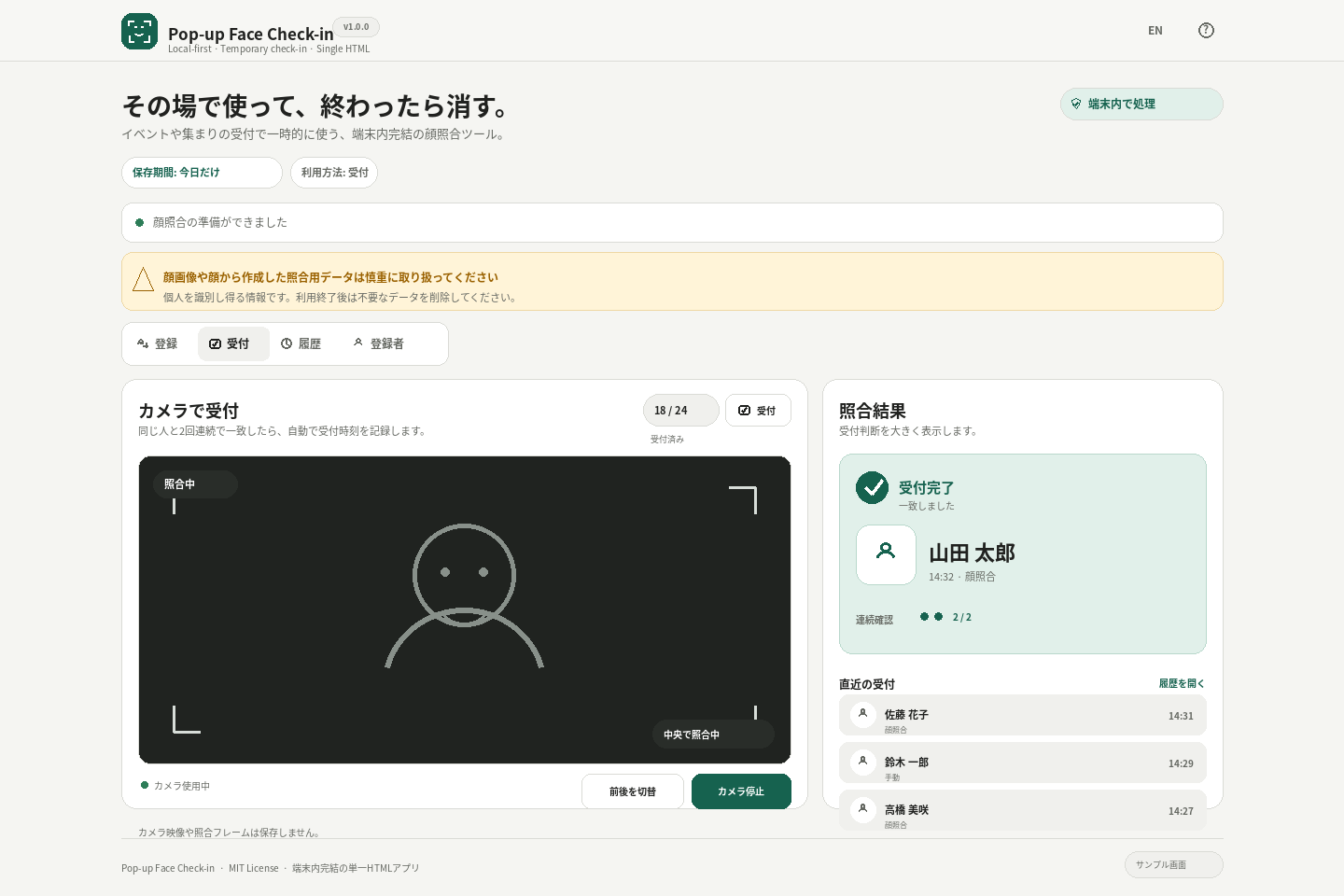Viewport: 1344px width, 896px height.
Task: Click the person icon on 登録者 tab
Action: (x=358, y=343)
